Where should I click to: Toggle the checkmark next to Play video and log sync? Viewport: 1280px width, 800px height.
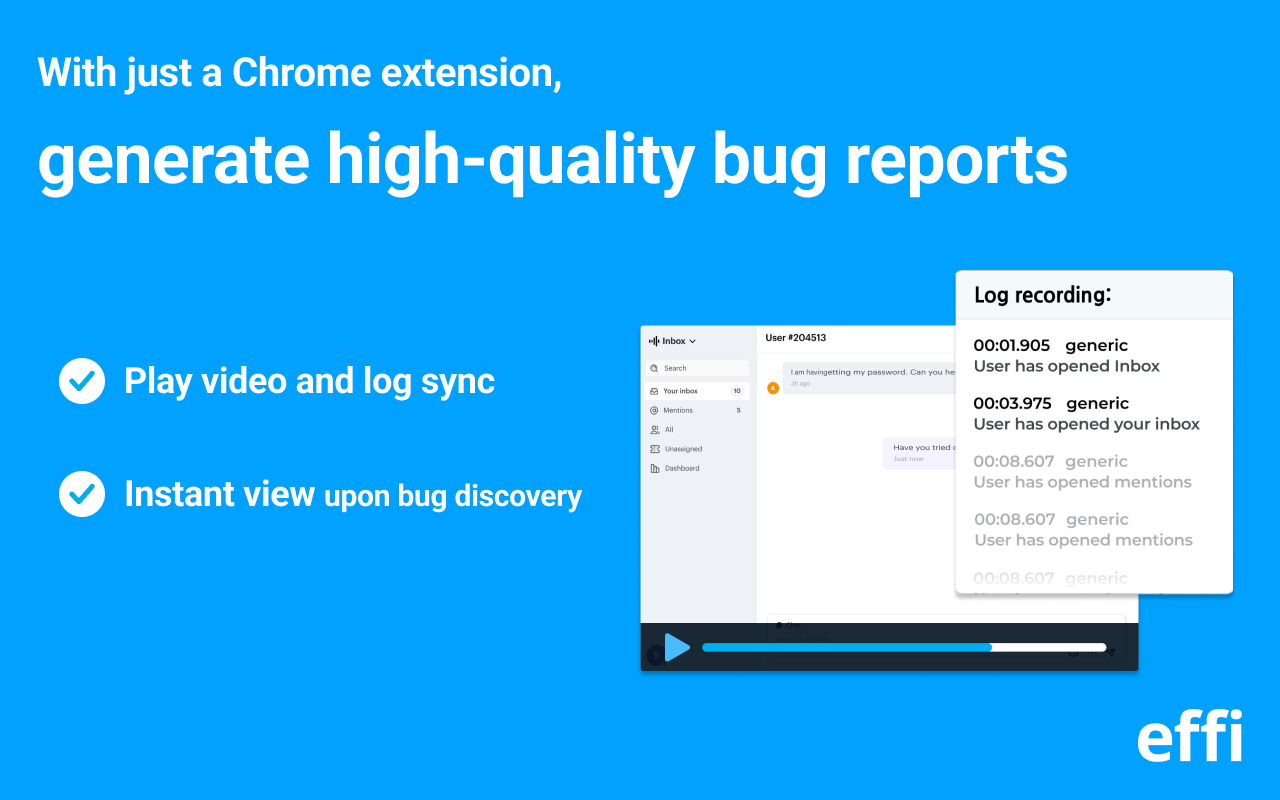[x=81, y=381]
